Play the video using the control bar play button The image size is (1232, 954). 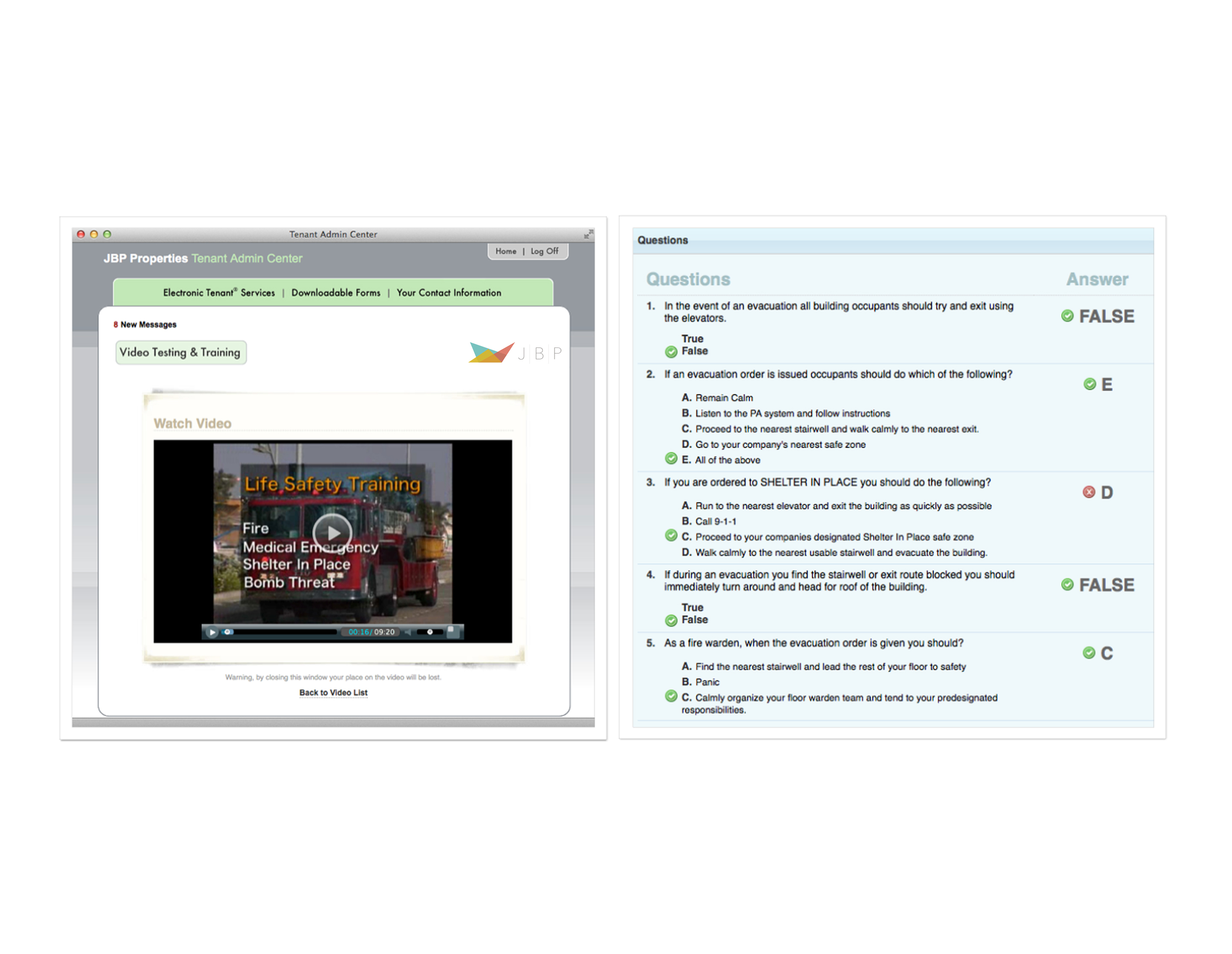tap(212, 632)
